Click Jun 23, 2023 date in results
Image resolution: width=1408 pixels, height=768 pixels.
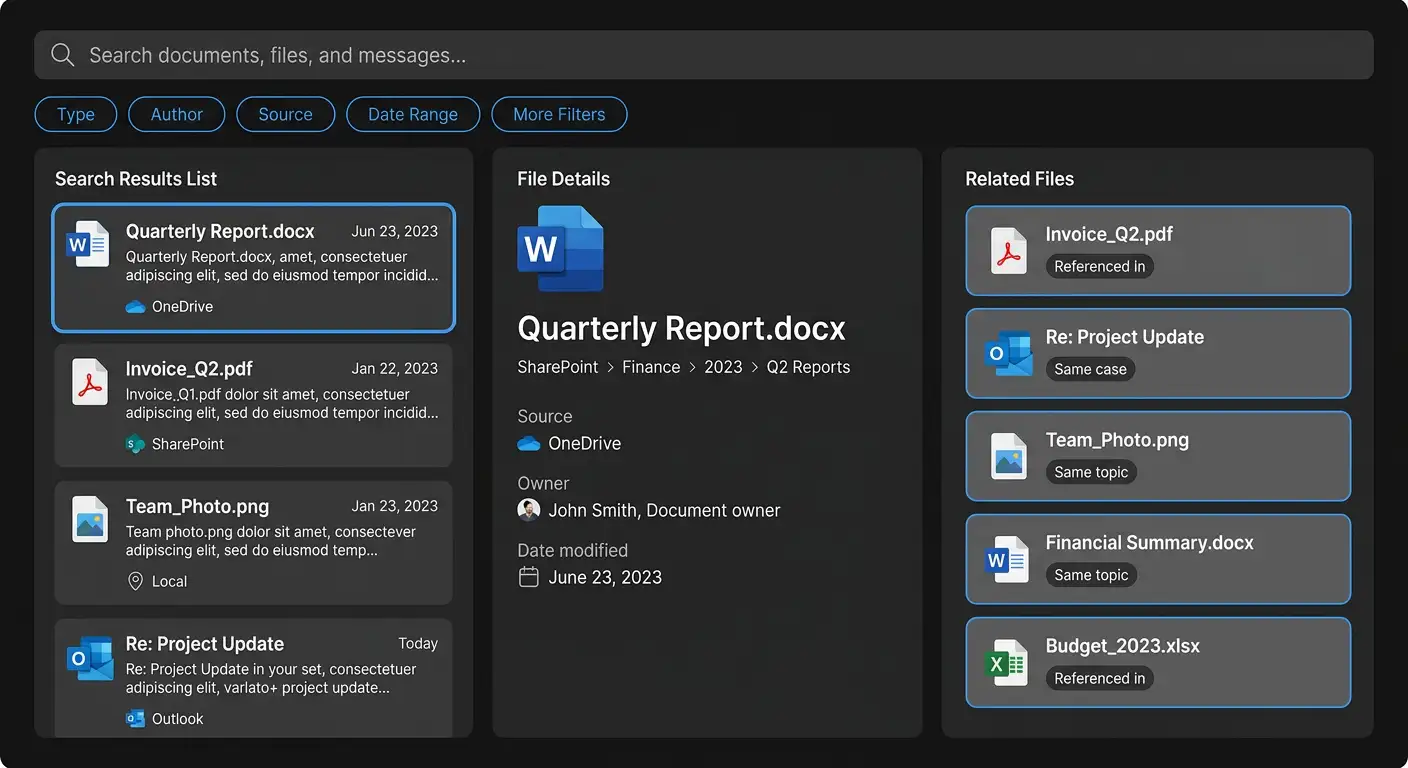coord(395,231)
